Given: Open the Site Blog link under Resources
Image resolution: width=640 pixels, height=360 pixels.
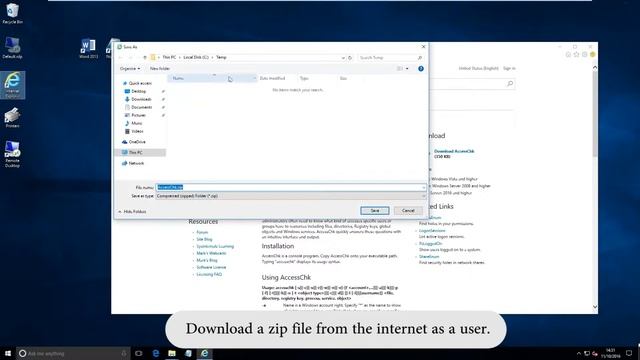Looking at the screenshot, I should tap(204, 239).
